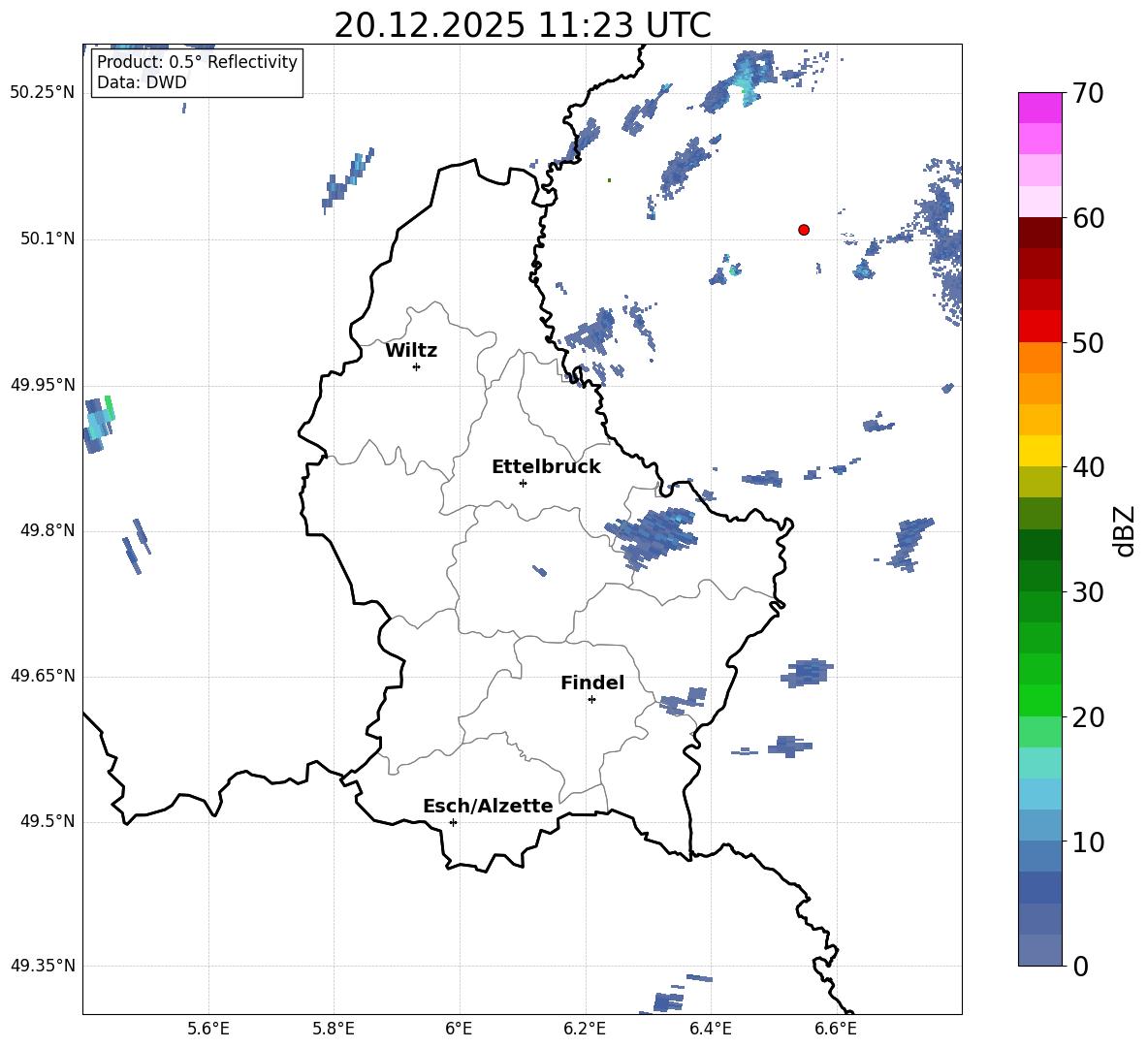Screen dimensions: 1148x1048
Task: Click the Esch/Alzette station cross marker
Action: coord(453,822)
